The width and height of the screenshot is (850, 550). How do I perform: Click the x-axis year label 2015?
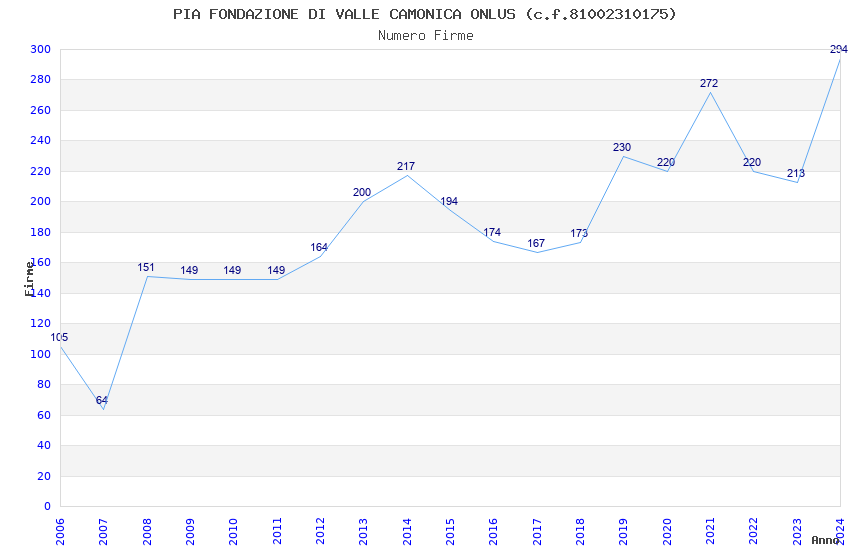pyautogui.click(x=450, y=532)
